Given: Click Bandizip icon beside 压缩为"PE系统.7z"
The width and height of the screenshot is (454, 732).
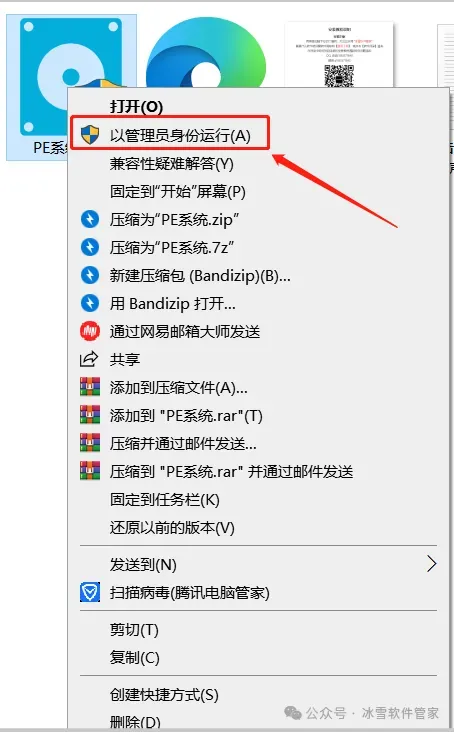Looking at the screenshot, I should tap(90, 247).
